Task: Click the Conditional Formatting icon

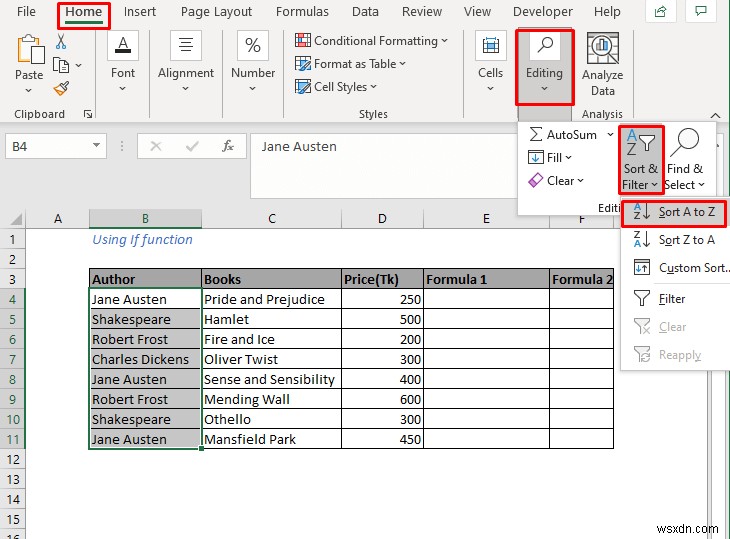Action: [x=303, y=40]
